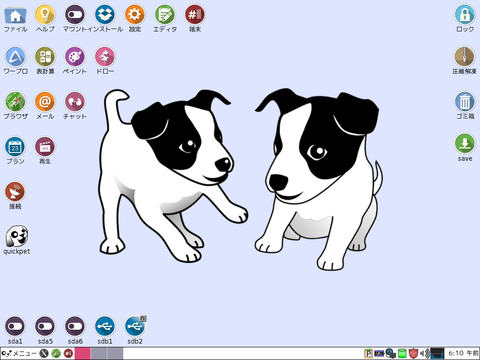480x360 pixels.
Task: Open the ドロー drawing app icon
Action: click(x=105, y=57)
